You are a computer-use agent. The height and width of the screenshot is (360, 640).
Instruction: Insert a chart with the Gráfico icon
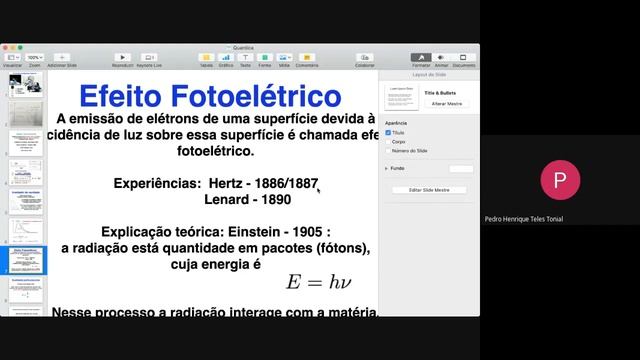click(226, 58)
